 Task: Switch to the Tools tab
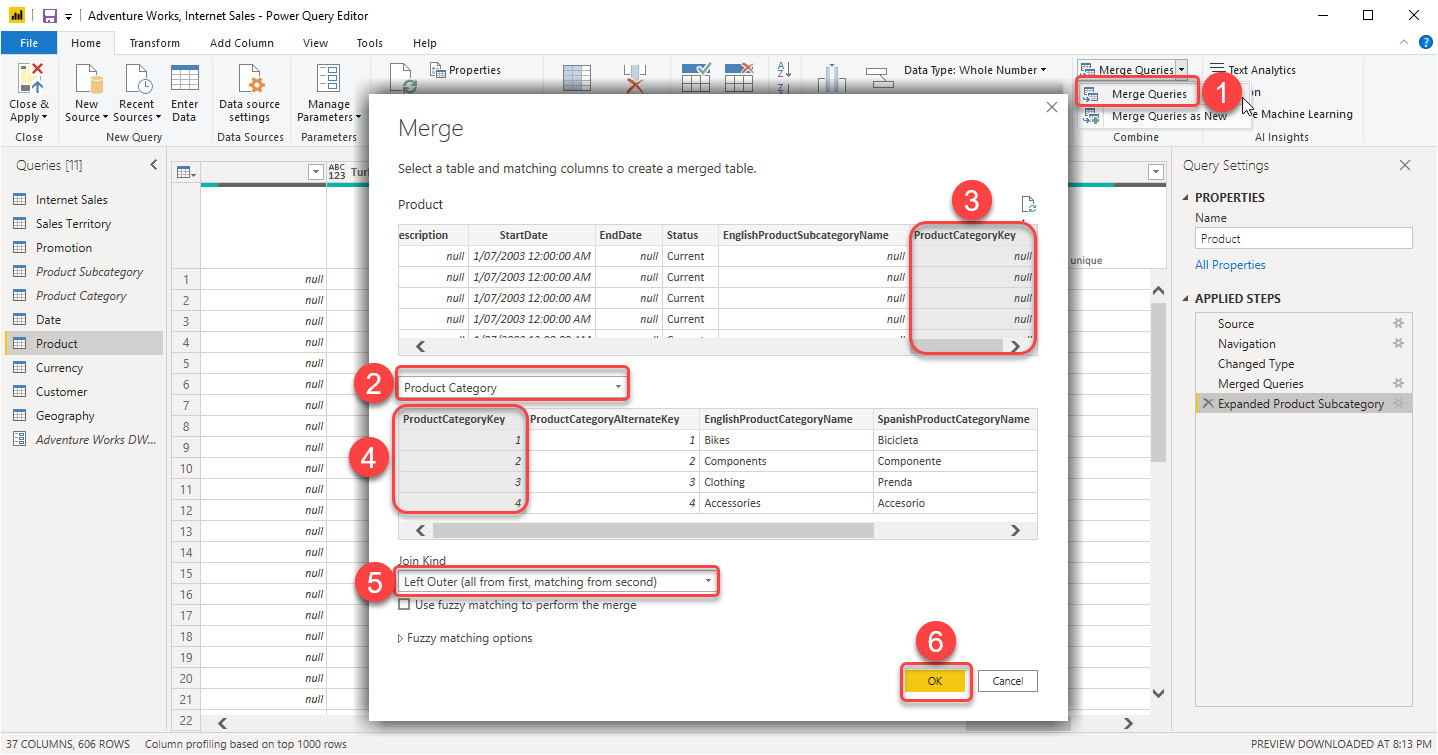[x=370, y=43]
